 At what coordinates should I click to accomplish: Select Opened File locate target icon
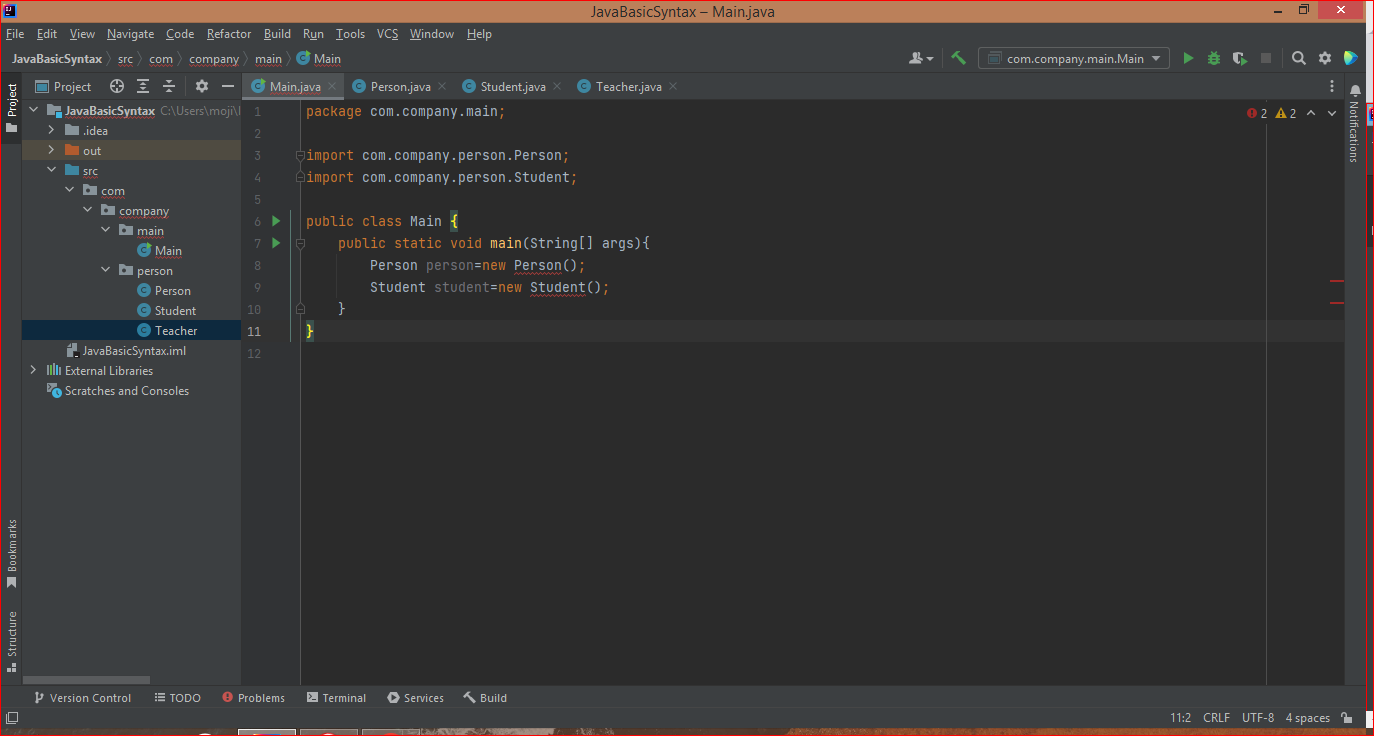tap(117, 87)
